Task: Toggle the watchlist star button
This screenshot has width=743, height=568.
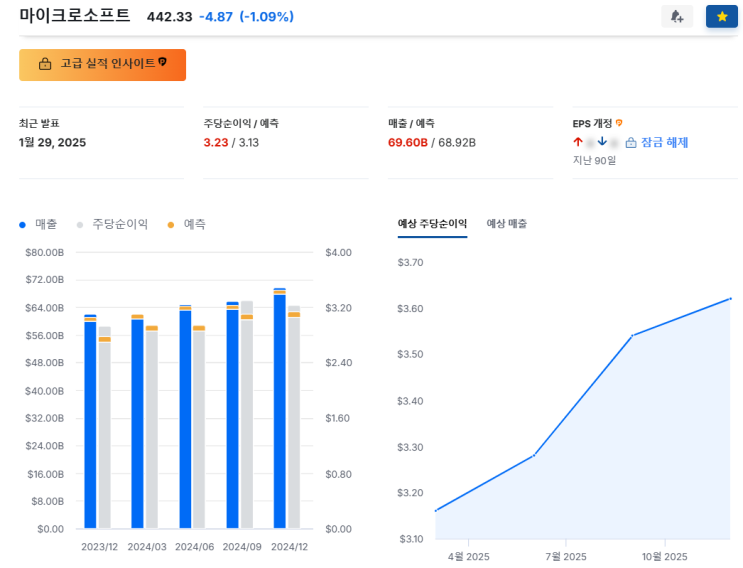Action: tap(722, 17)
